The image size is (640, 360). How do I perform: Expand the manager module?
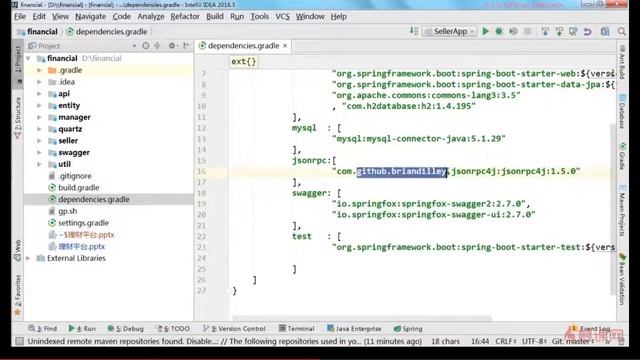pos(40,118)
